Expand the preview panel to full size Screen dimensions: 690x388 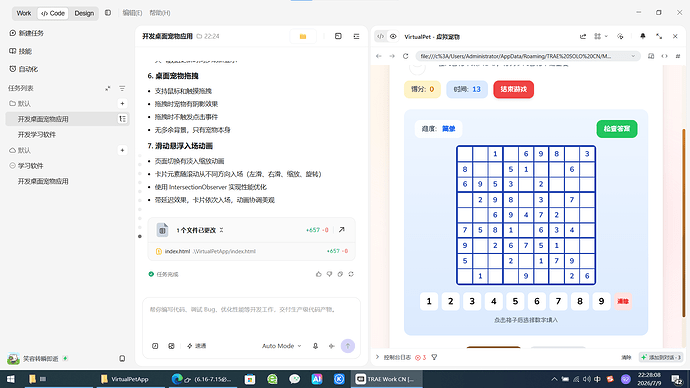(659, 37)
